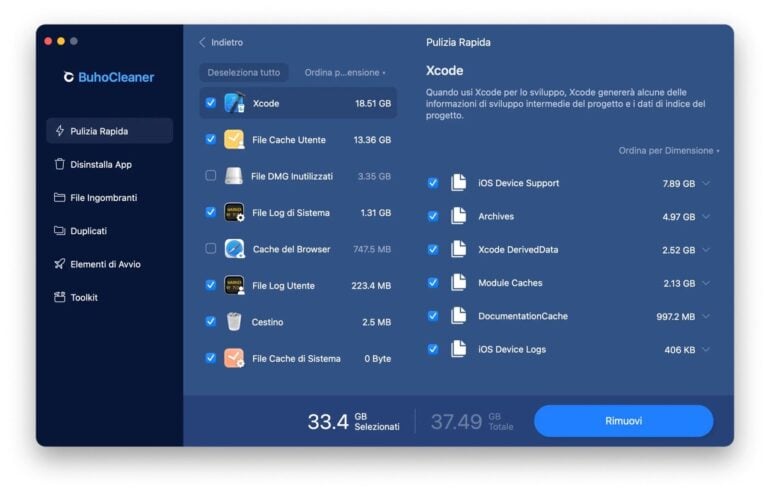The width and height of the screenshot is (770, 494).
Task: Click the 7.89 GB size value
Action: tap(678, 183)
